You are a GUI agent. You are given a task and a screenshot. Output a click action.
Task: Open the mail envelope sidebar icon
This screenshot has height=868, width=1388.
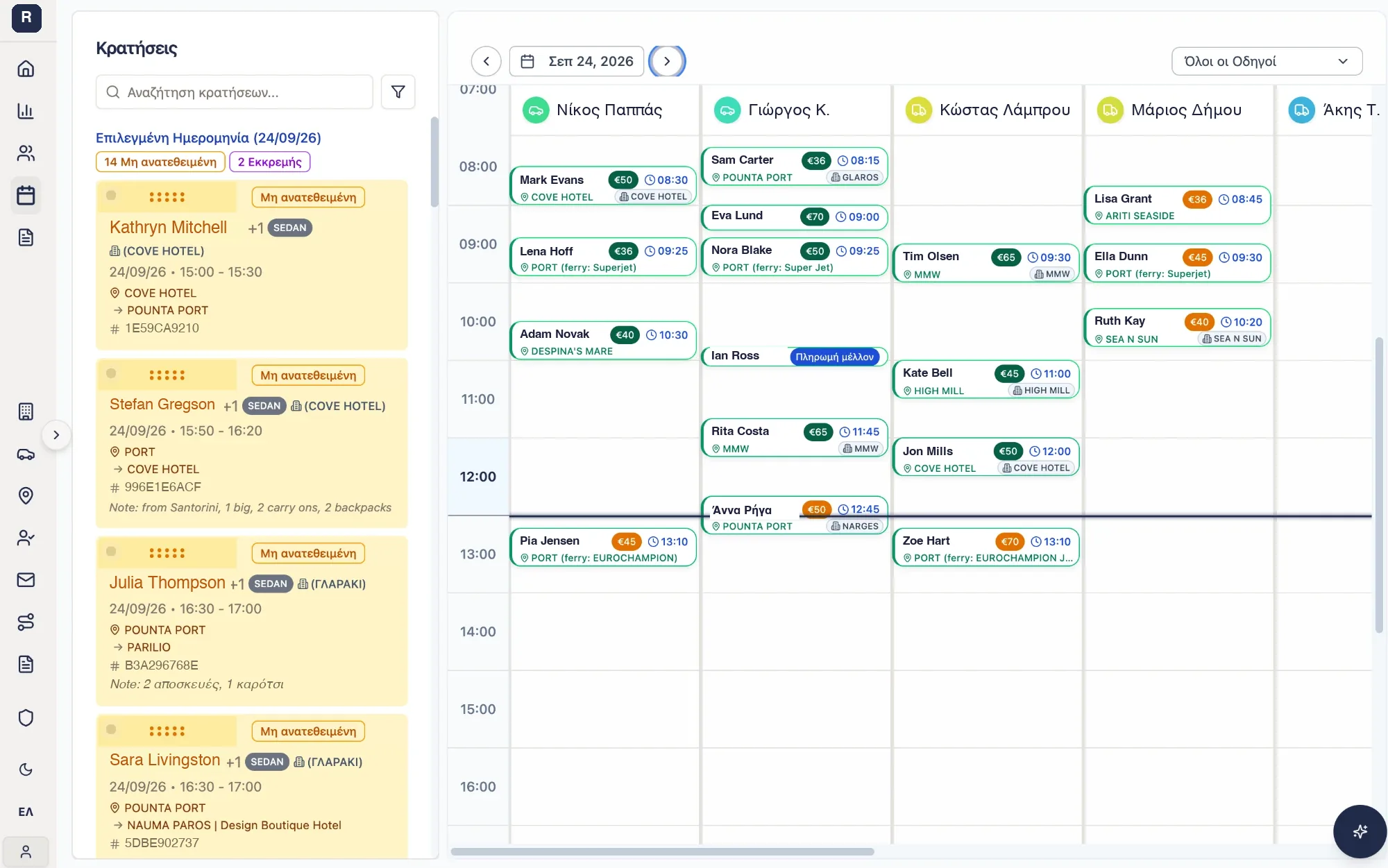click(26, 580)
